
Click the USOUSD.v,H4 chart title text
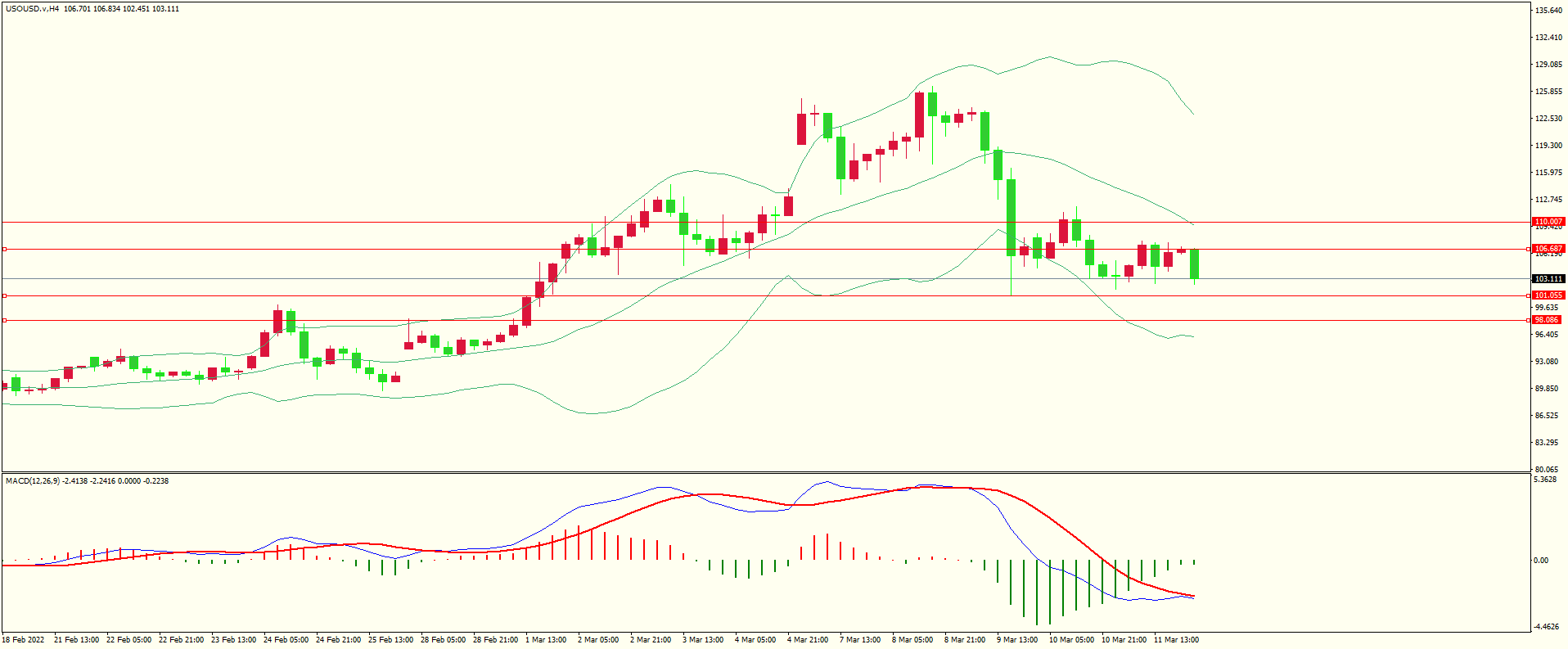coord(32,9)
